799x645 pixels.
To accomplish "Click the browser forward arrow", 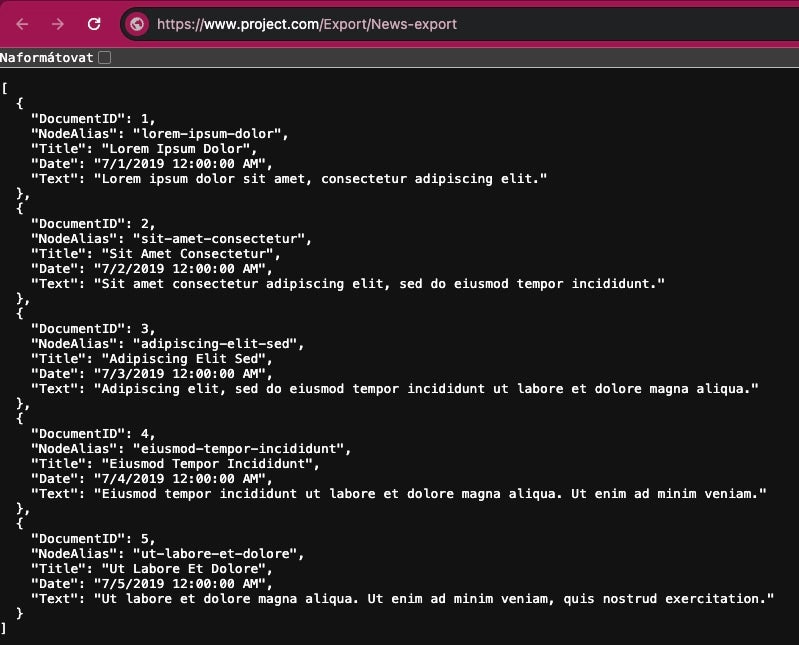I will 57,24.
